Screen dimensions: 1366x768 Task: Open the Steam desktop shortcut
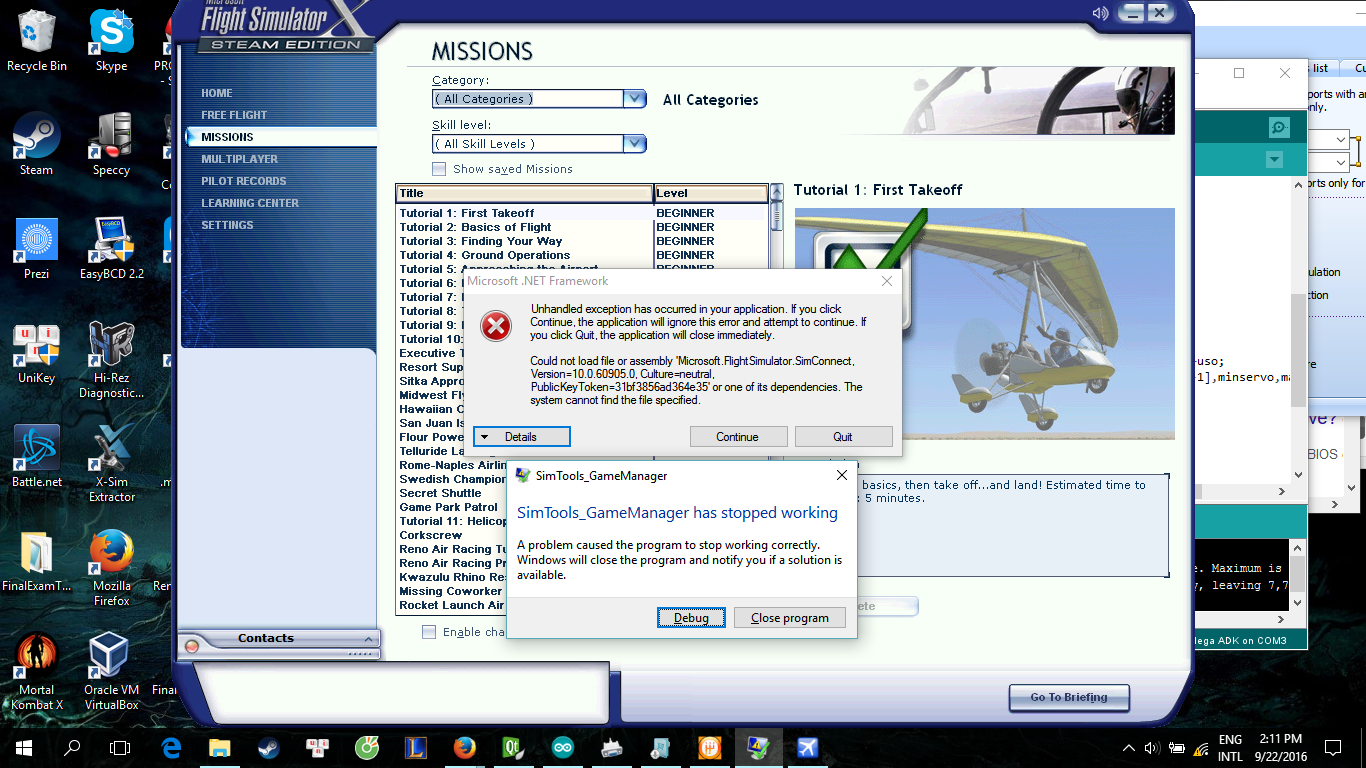[37, 145]
